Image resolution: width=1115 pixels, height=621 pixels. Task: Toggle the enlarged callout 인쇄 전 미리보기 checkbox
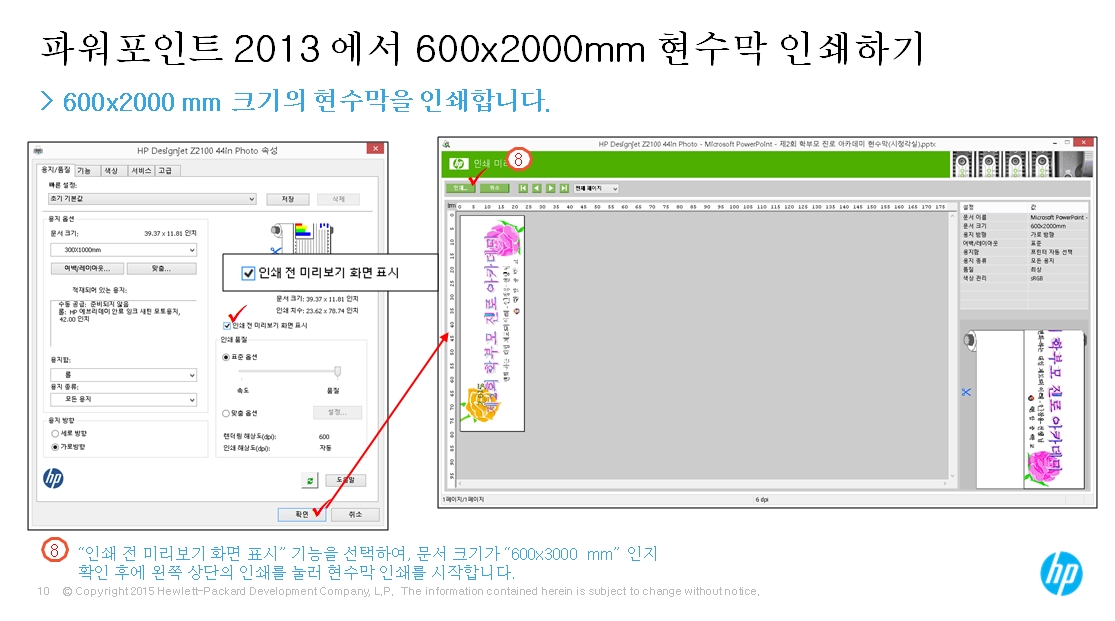click(x=248, y=273)
